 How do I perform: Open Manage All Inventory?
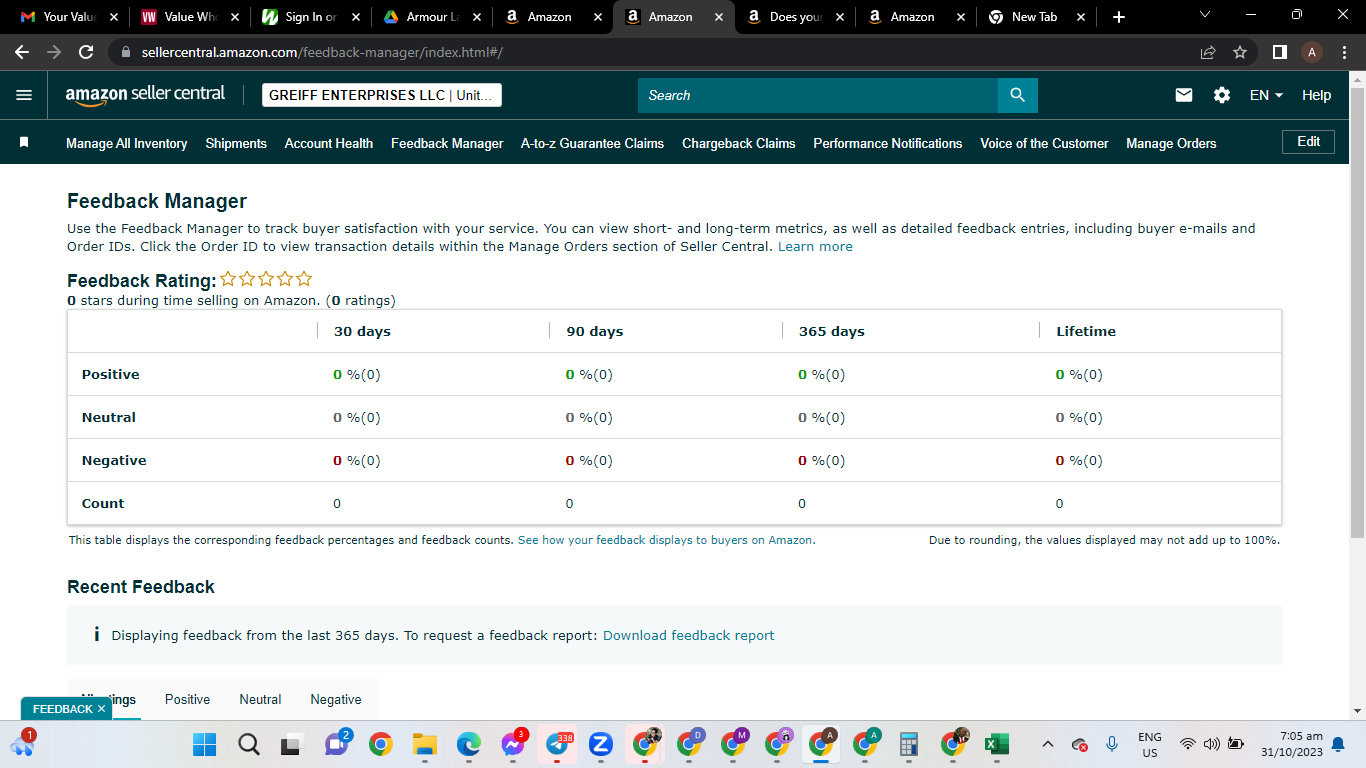point(127,143)
